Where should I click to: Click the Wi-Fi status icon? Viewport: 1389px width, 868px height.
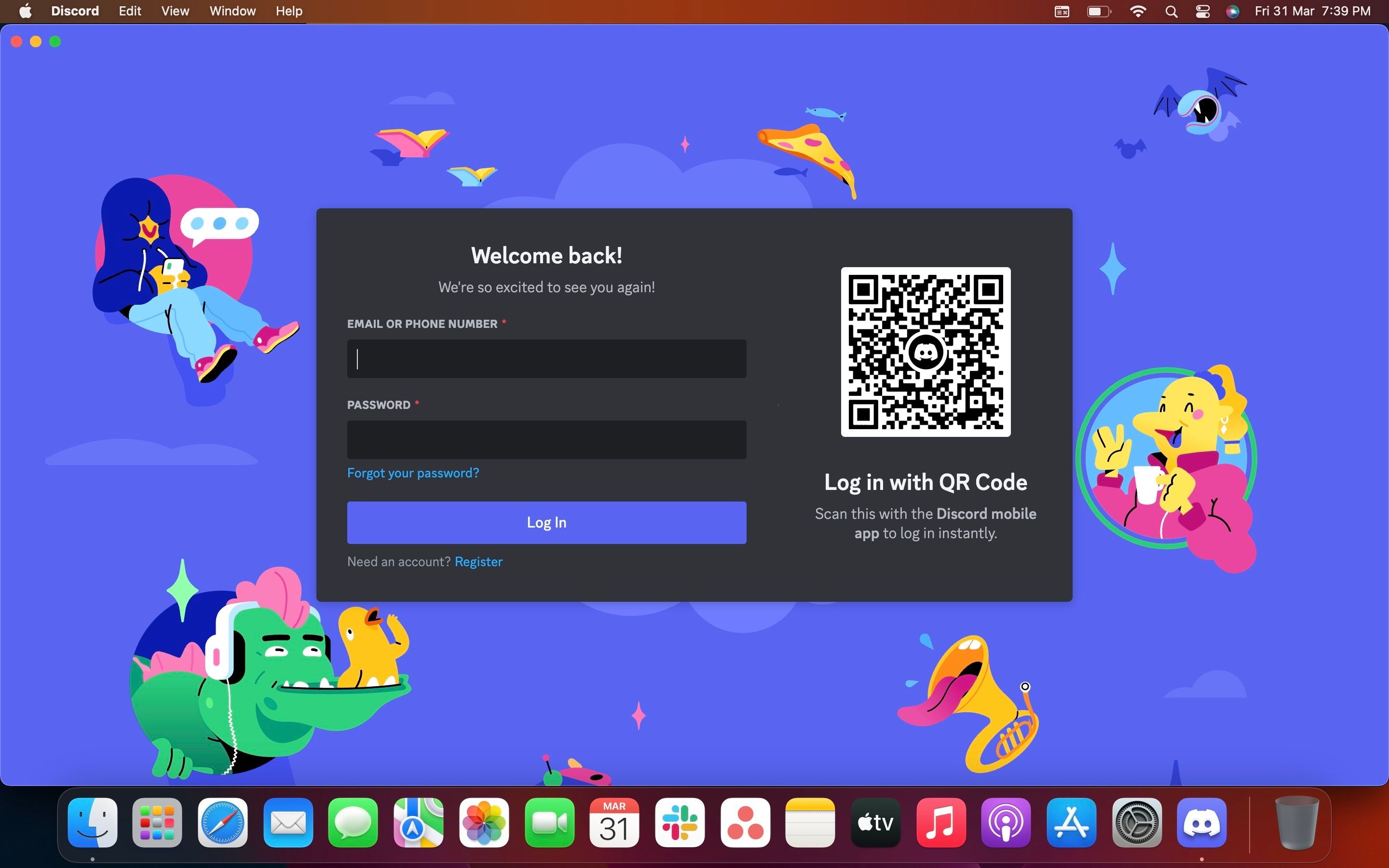(1138, 12)
